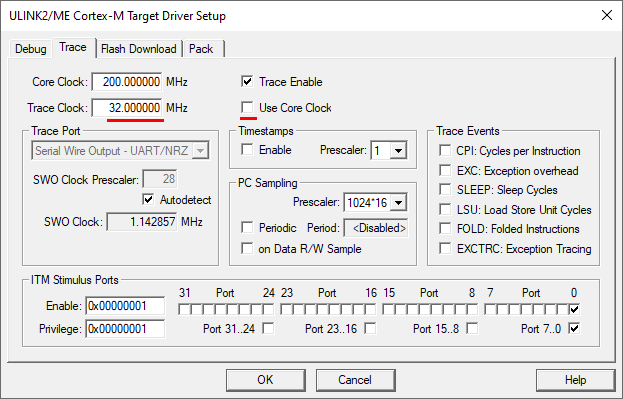This screenshot has height=399, width=623.
Task: Close the Target Driver Setup dialog
Action: point(607,15)
